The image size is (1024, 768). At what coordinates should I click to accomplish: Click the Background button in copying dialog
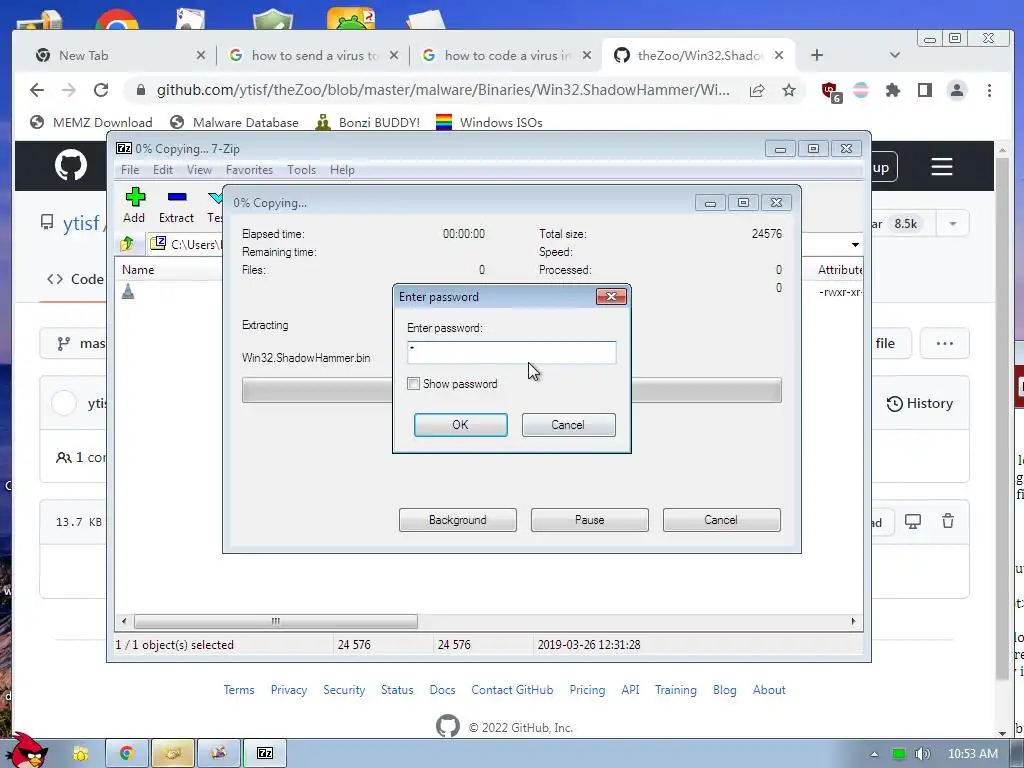click(x=458, y=520)
